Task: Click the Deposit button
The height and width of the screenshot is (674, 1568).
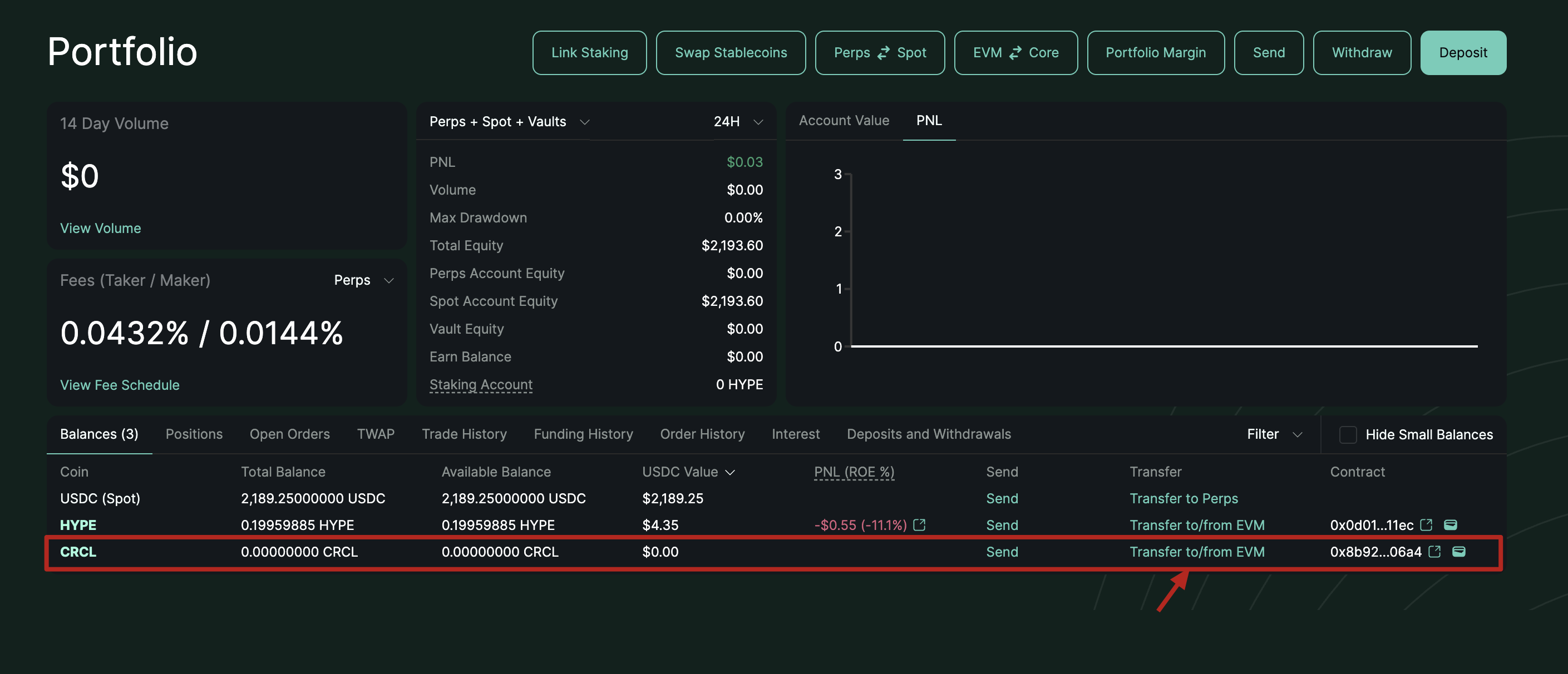Action: point(1463,53)
